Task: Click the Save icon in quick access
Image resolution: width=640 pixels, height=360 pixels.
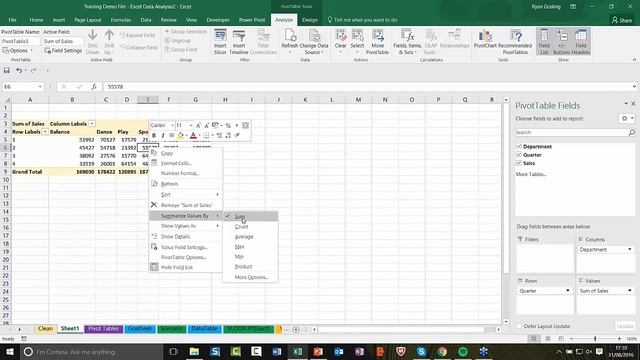Action: tap(7, 70)
